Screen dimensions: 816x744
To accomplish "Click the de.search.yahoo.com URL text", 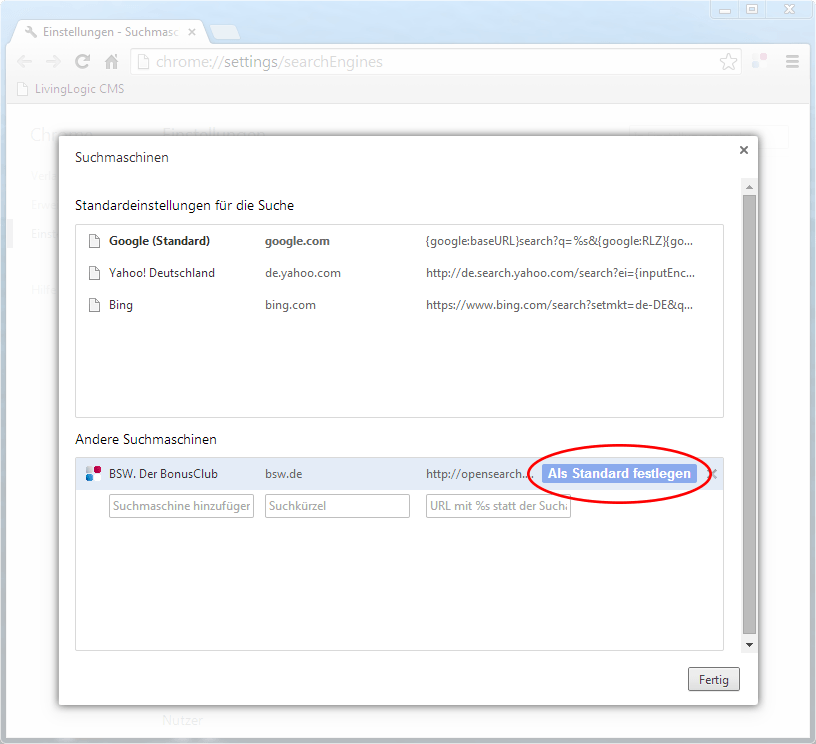I will click(x=560, y=273).
